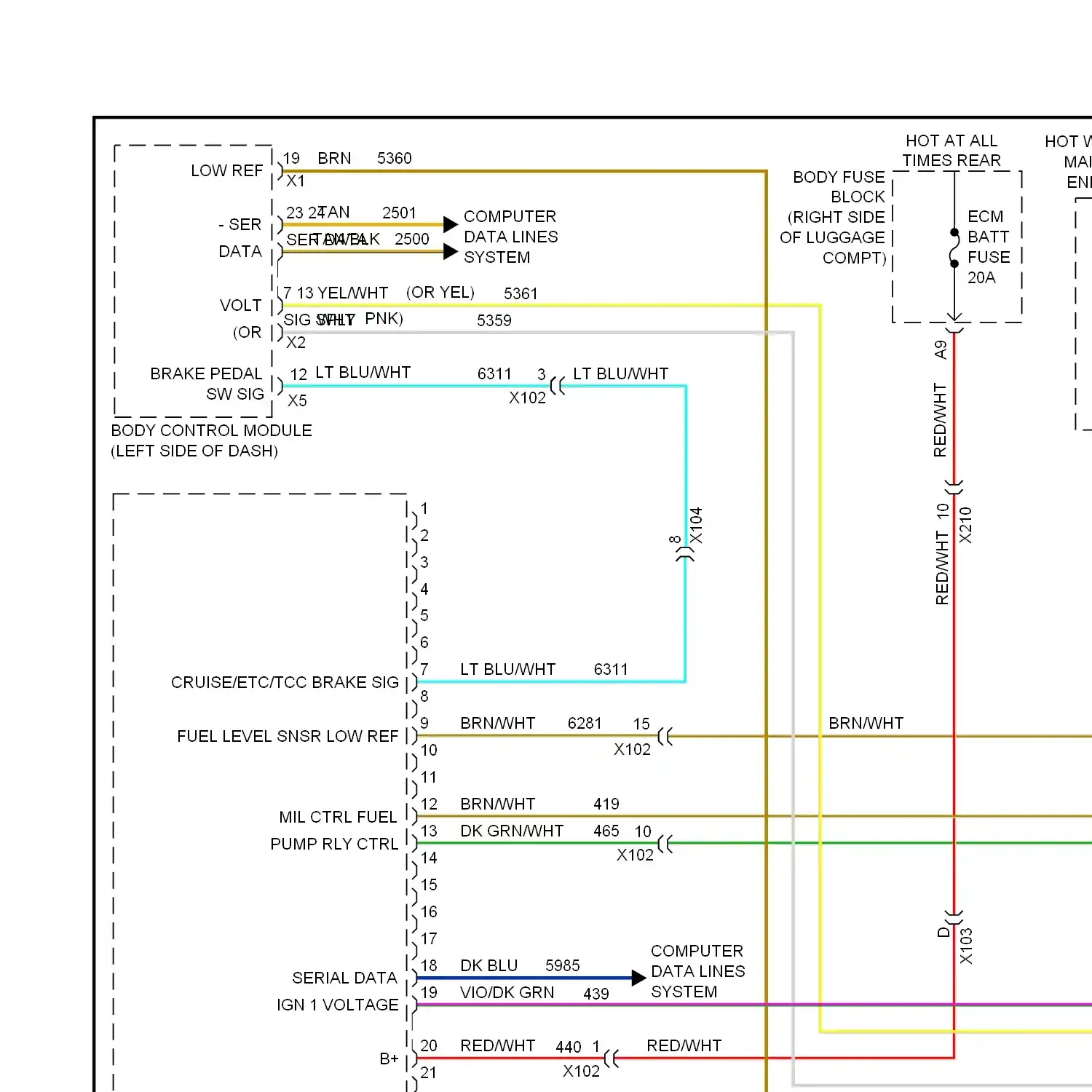Viewport: 1092px width, 1092px height.
Task: Select pin 16 of the lower module
Action: 429,911
